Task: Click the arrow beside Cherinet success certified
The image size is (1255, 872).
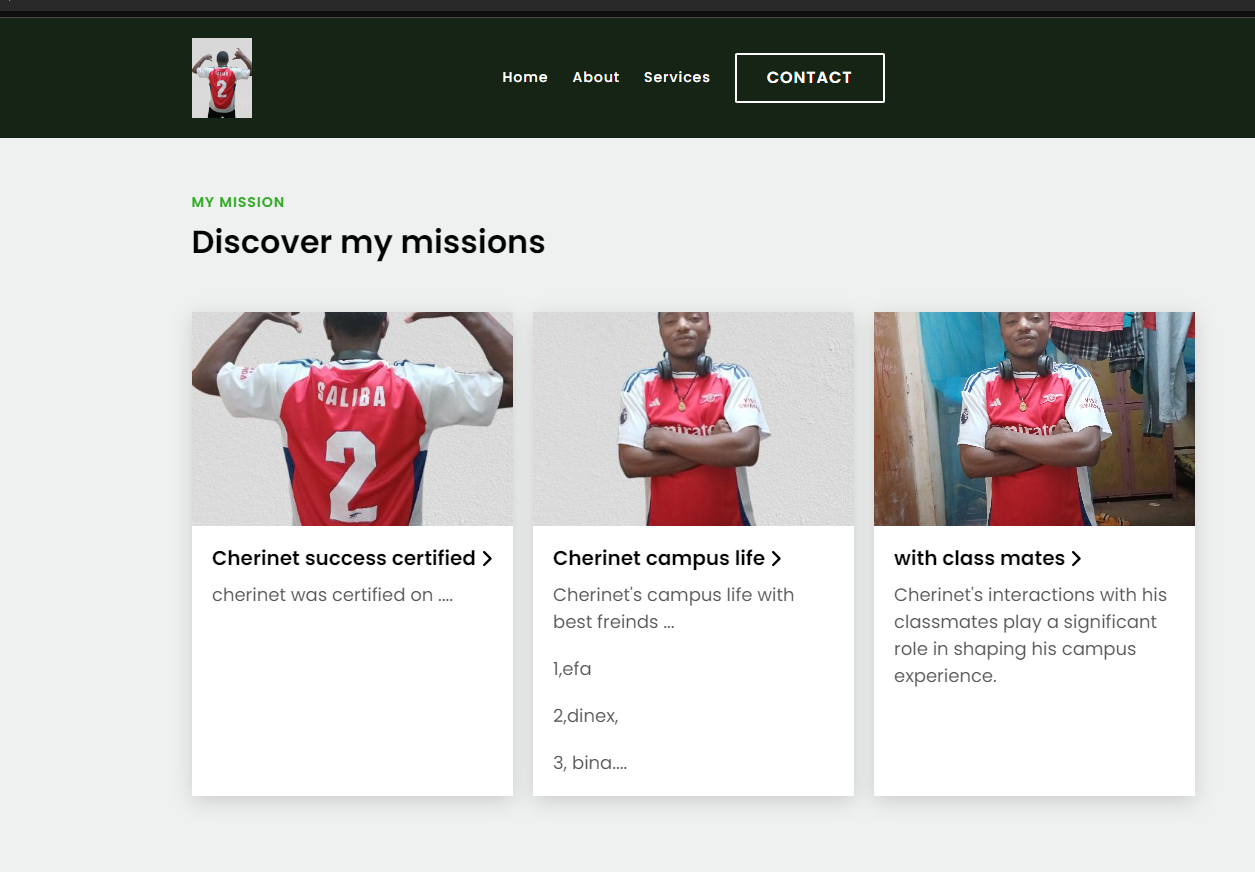Action: coord(487,559)
